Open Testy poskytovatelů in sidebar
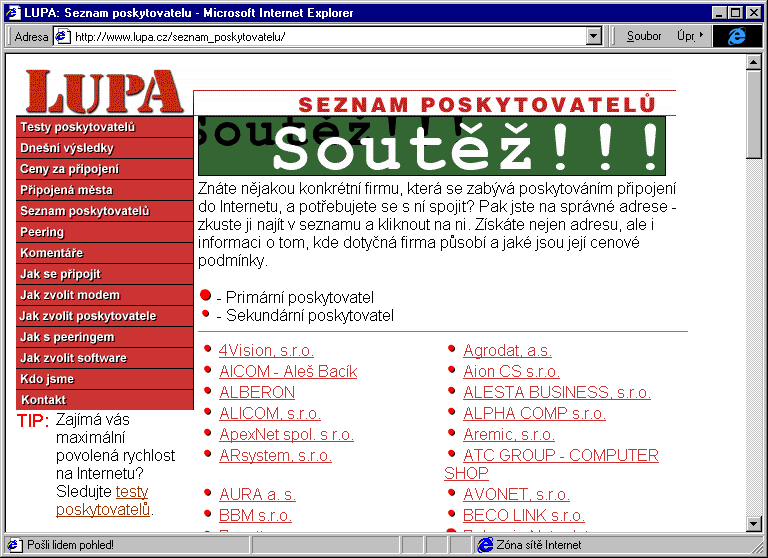Image resolution: width=768 pixels, height=558 pixels. [x=105, y=127]
